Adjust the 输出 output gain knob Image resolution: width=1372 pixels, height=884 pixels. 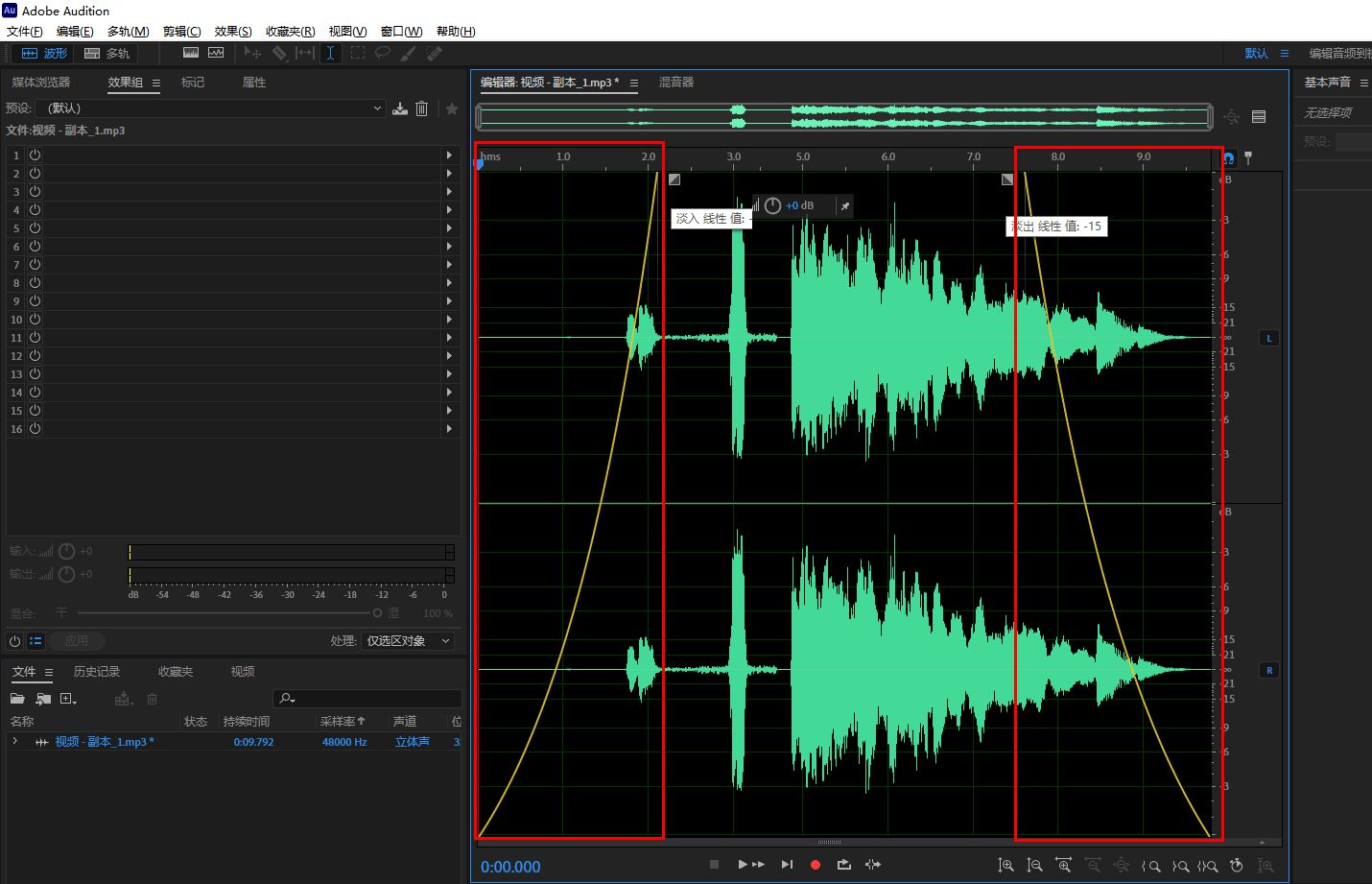(x=67, y=574)
